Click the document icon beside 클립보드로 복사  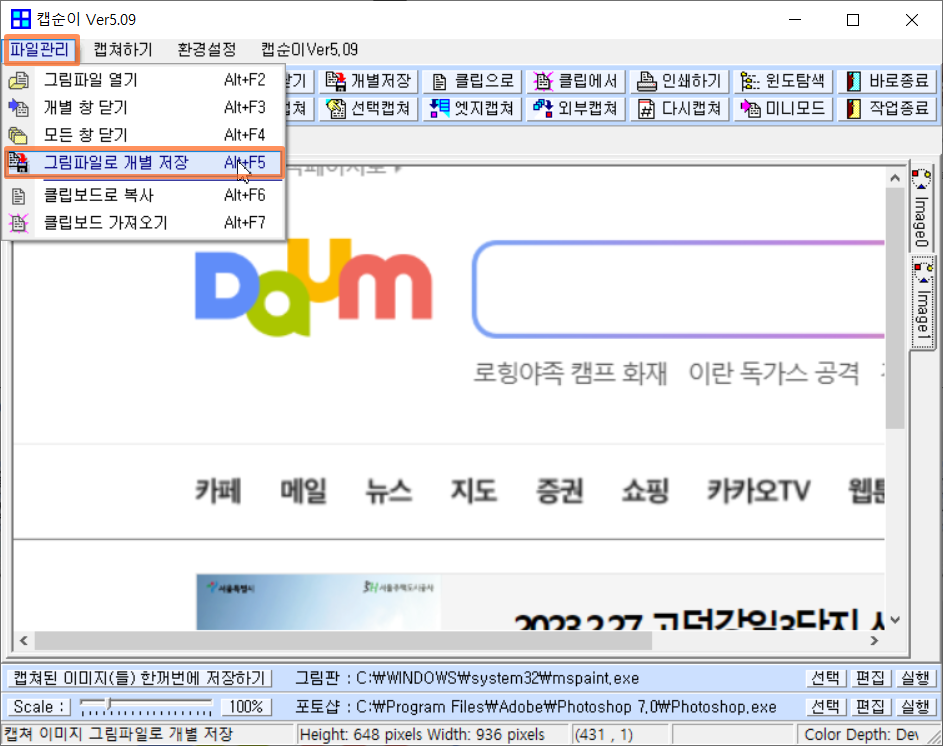19,196
